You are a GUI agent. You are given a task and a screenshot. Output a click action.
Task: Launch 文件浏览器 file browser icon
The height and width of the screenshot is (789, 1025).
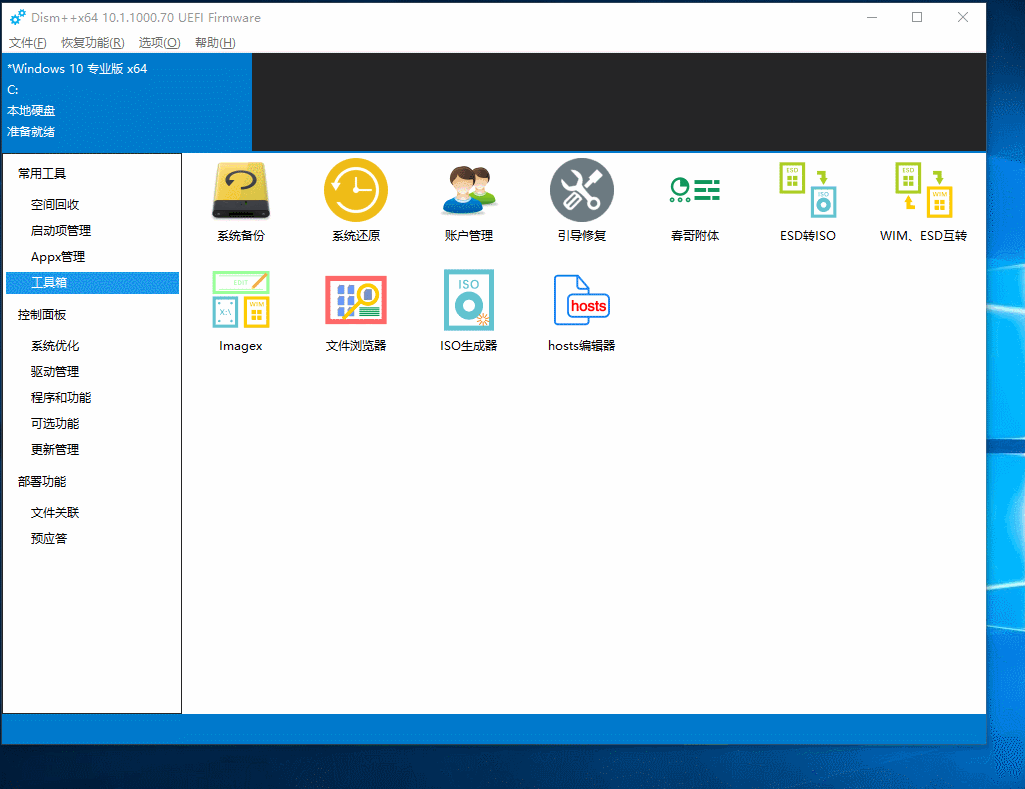356,300
